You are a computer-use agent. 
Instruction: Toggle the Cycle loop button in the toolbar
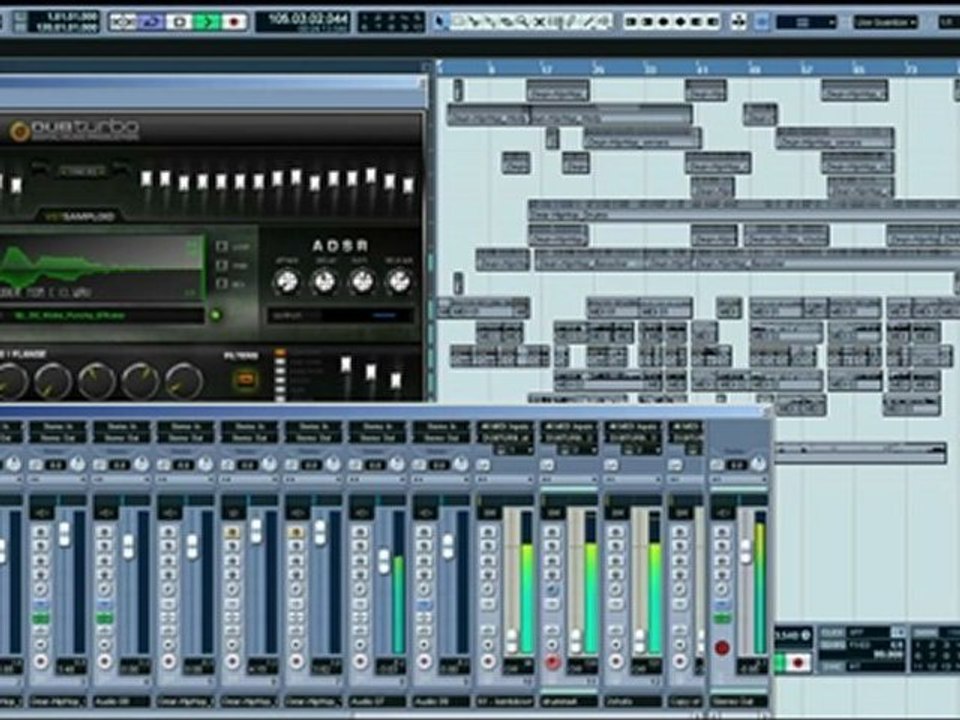coord(150,22)
